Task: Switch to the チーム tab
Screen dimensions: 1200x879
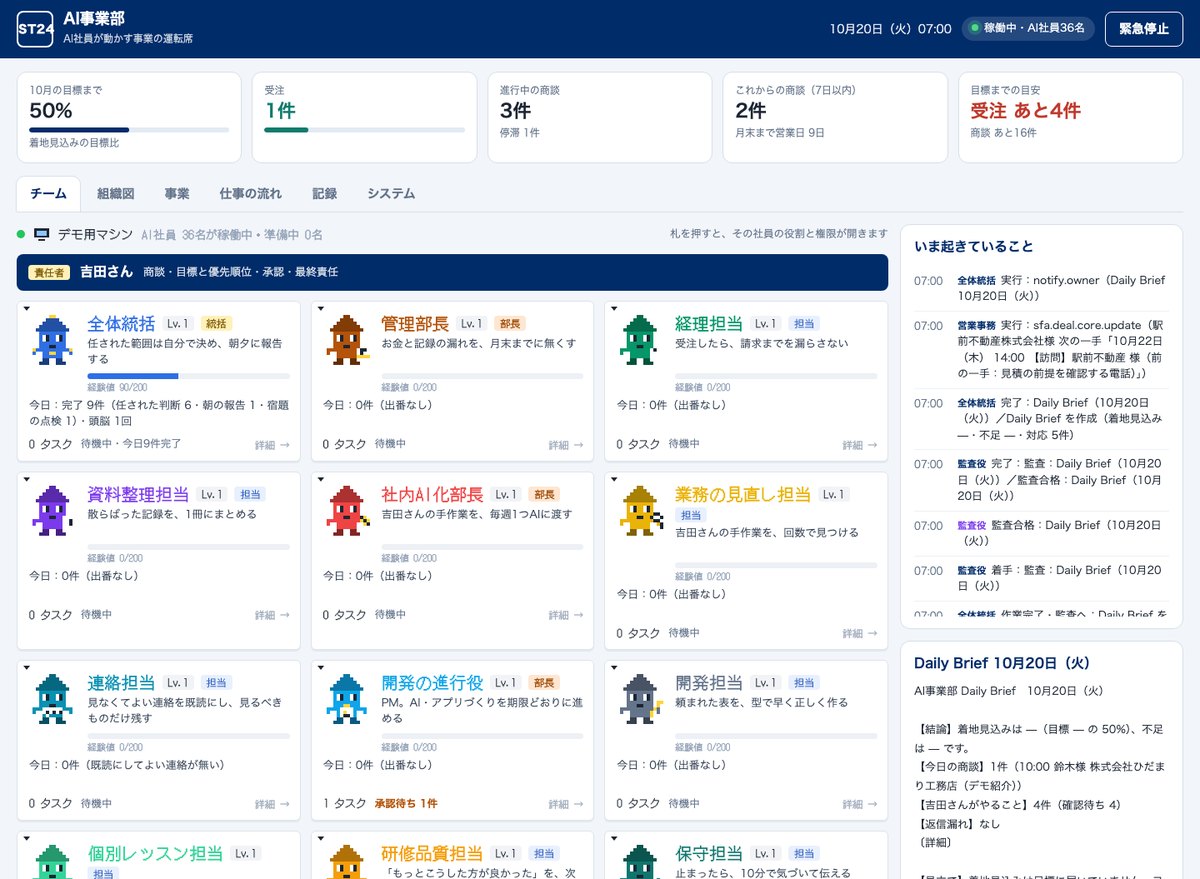Action: (49, 194)
